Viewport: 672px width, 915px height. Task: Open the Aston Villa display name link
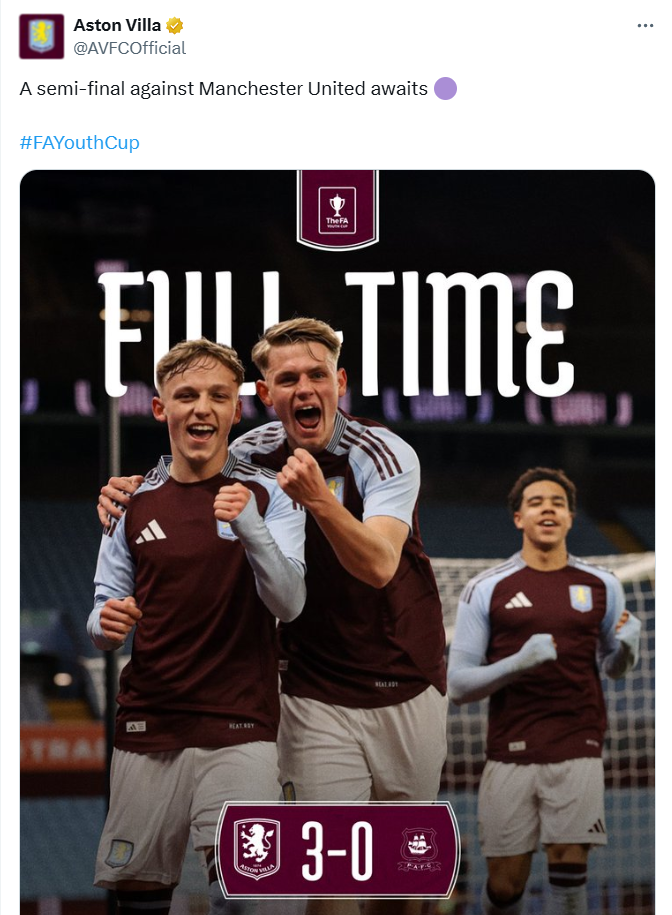tap(117, 26)
